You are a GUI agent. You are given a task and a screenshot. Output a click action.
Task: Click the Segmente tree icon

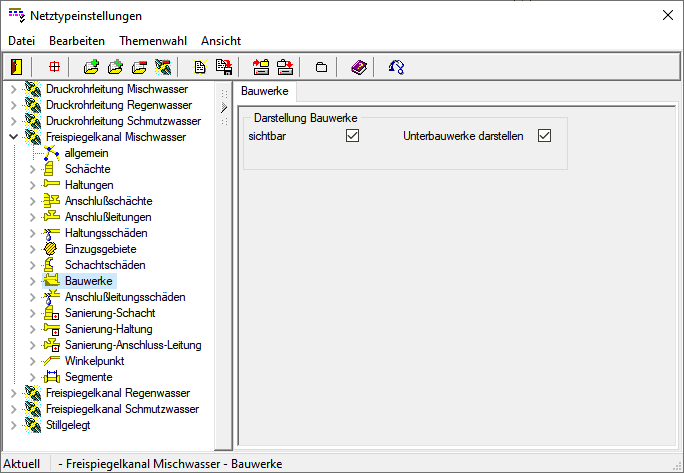52,377
